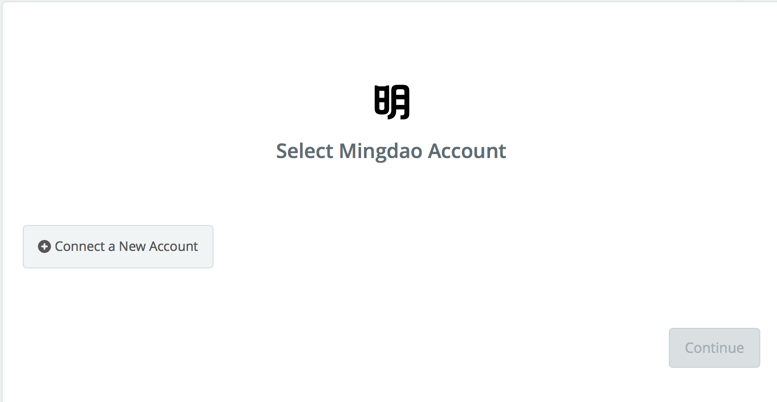Select the 'Select Mingdao Account' heading
Image resolution: width=777 pixels, height=402 pixels.
(391, 151)
